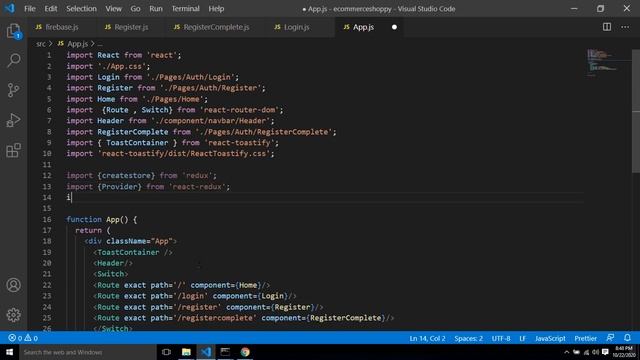640x360 pixels.
Task: Change the JavaScript language mode
Action: [550, 338]
